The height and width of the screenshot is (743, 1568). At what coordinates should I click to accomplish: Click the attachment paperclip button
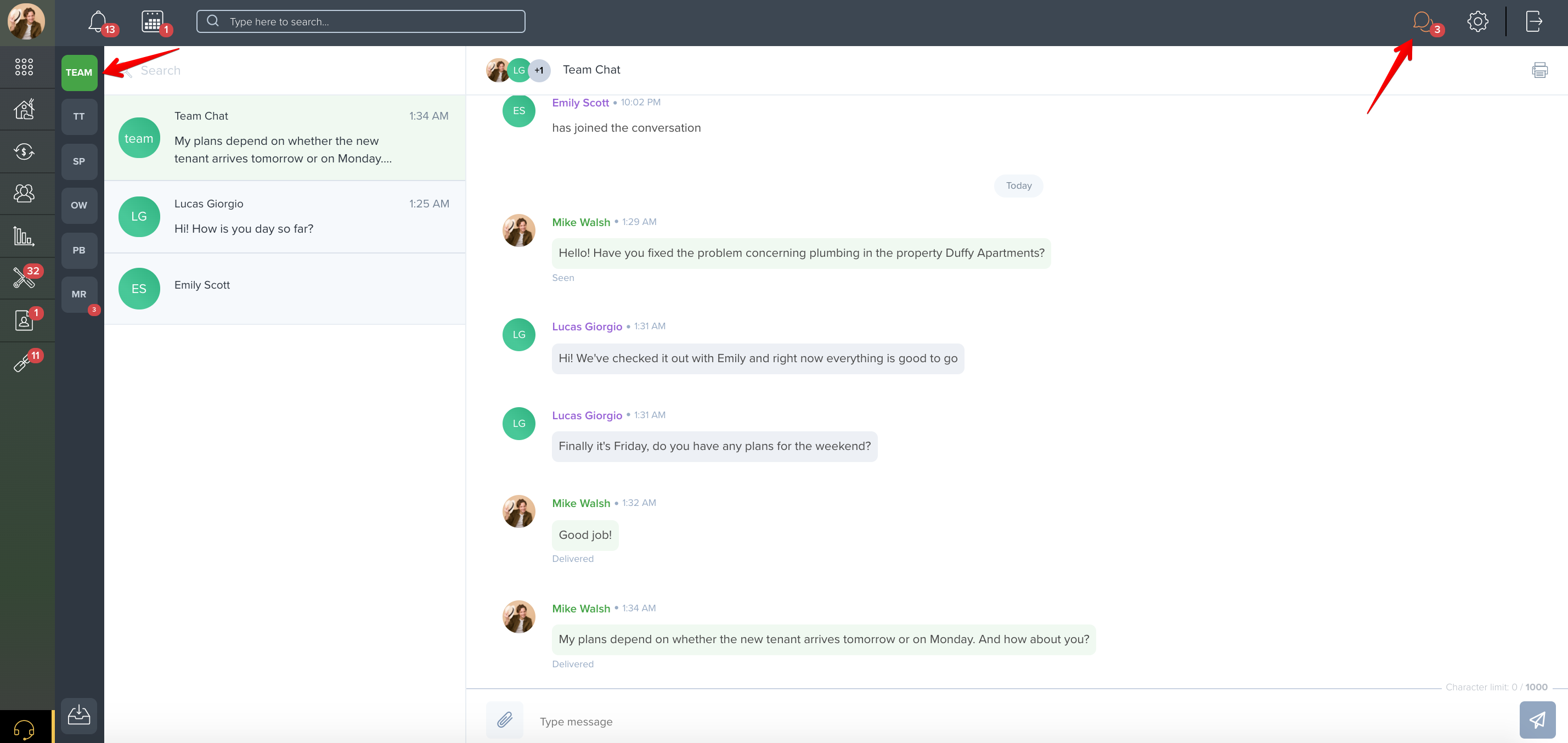(x=505, y=721)
